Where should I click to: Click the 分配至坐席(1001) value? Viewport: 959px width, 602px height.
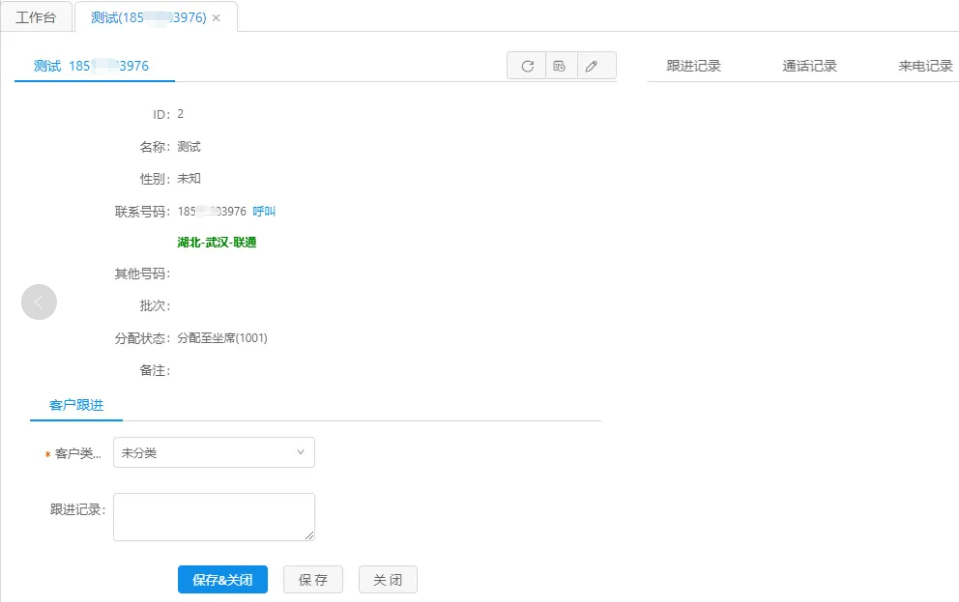[222, 338]
